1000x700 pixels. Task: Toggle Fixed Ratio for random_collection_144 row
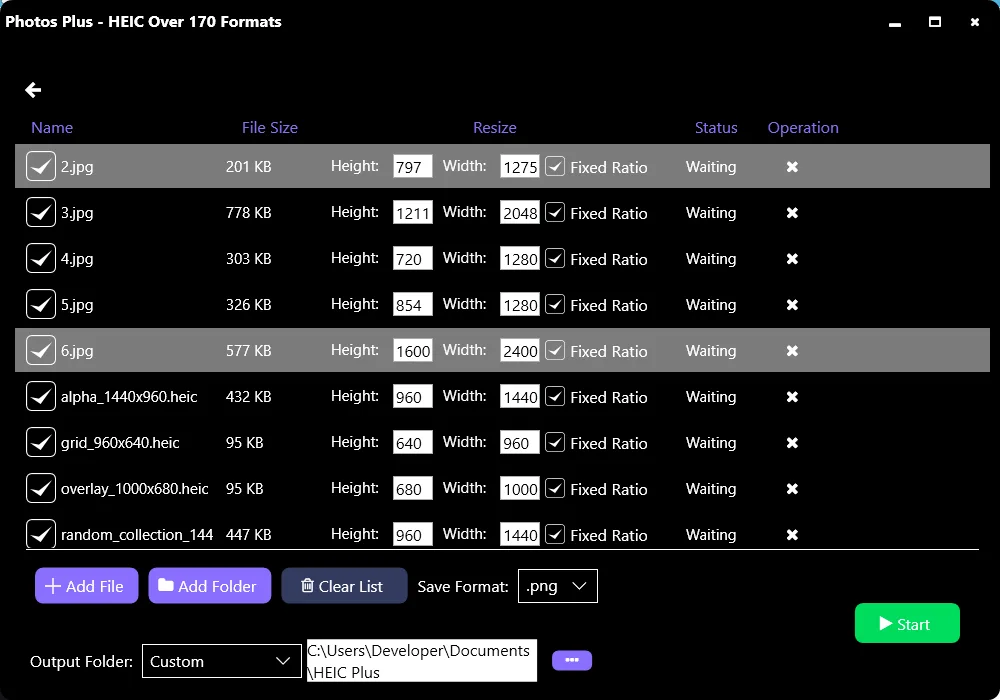click(x=555, y=534)
